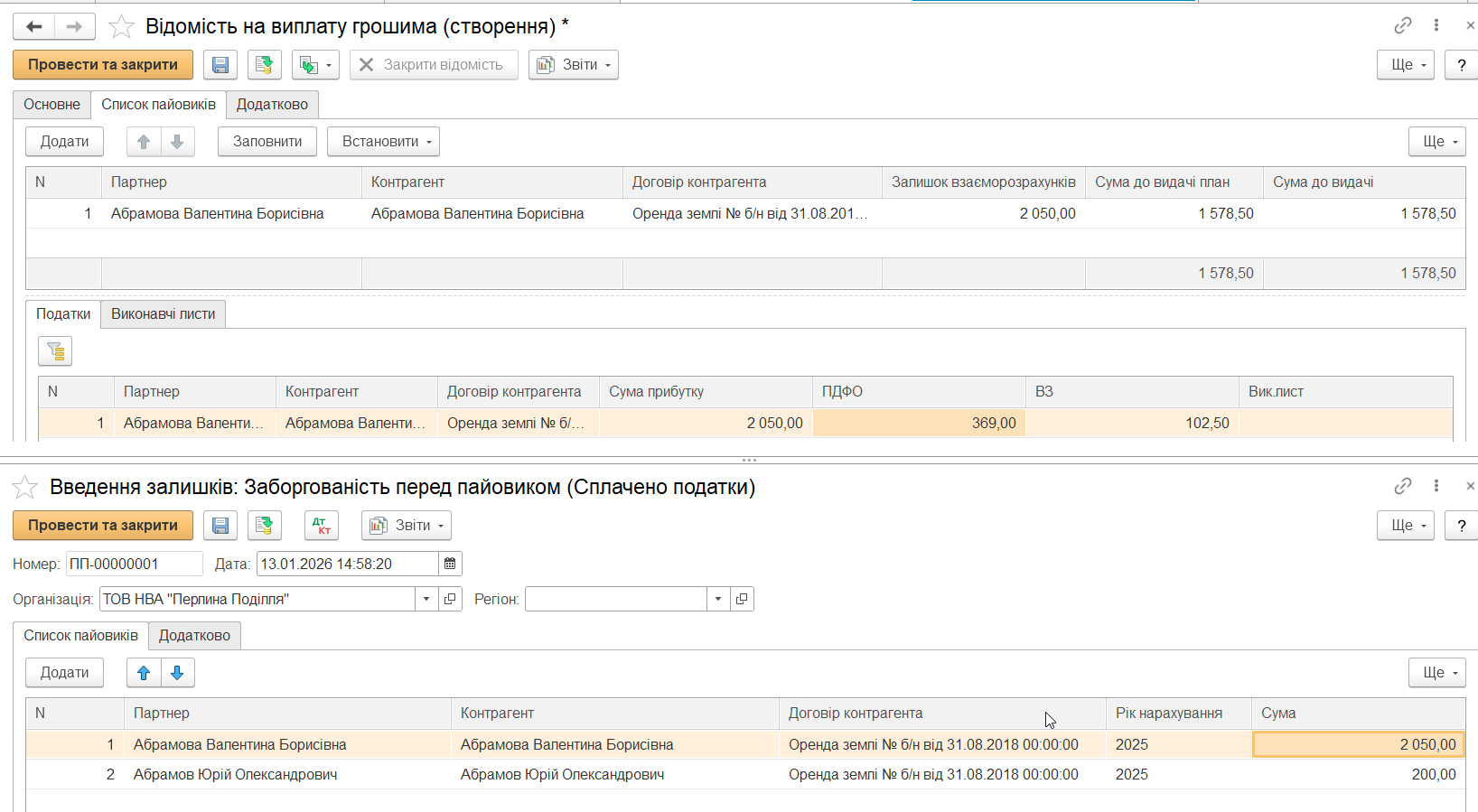
Task: Move the Відомість payee row up
Action: click(144, 142)
